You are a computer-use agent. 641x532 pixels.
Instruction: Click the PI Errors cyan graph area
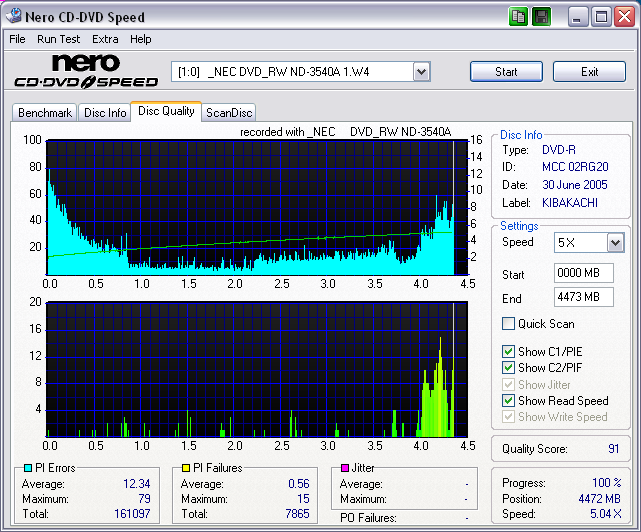coord(257,207)
